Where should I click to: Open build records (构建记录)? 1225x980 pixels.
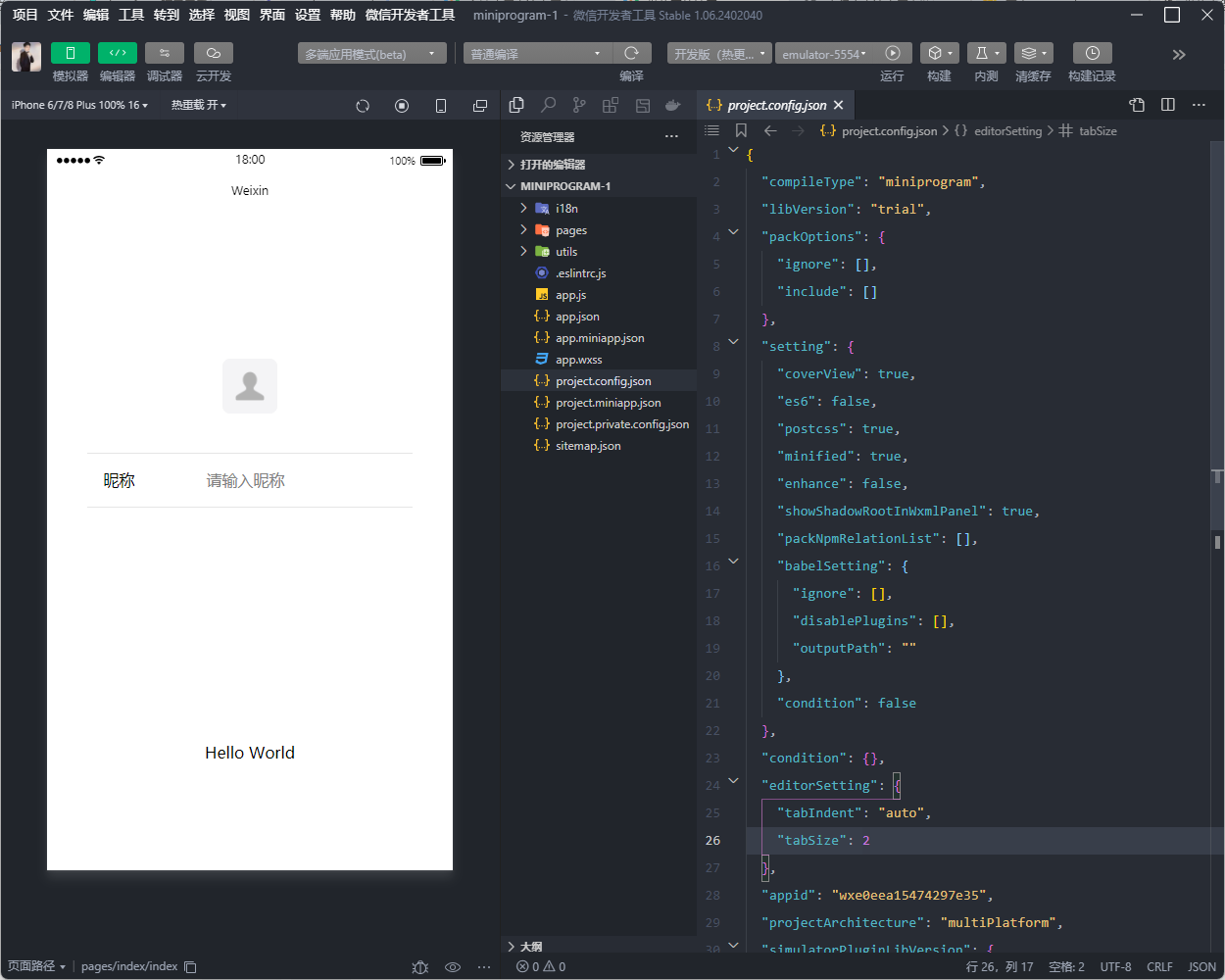[x=1093, y=53]
